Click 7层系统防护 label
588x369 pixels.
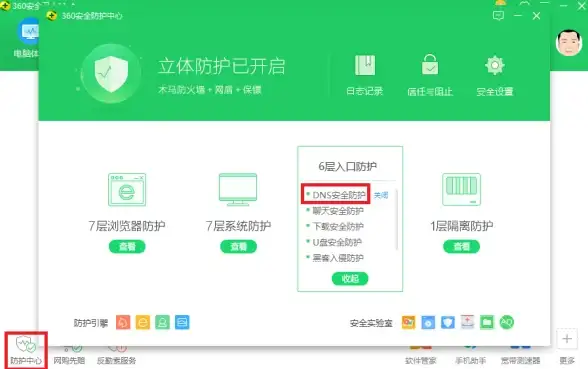pos(238,226)
